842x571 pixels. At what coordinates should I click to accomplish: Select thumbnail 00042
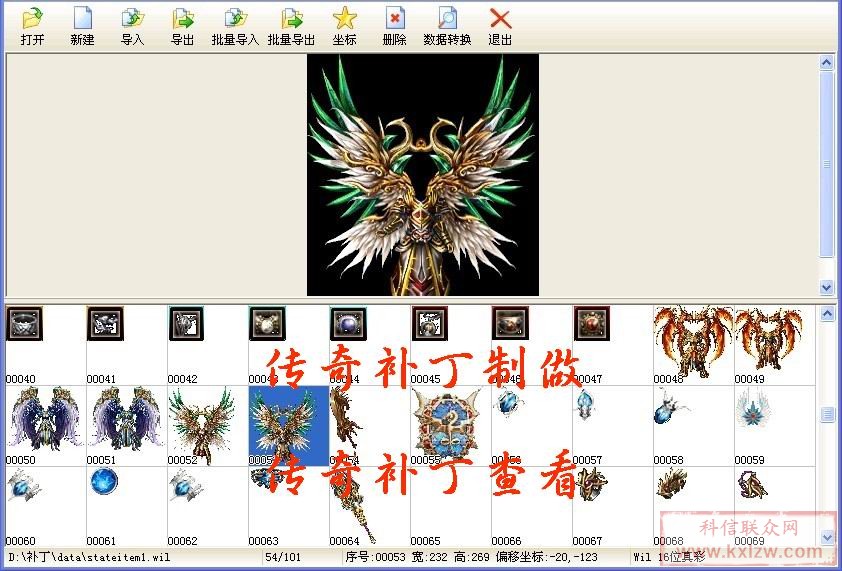point(186,323)
